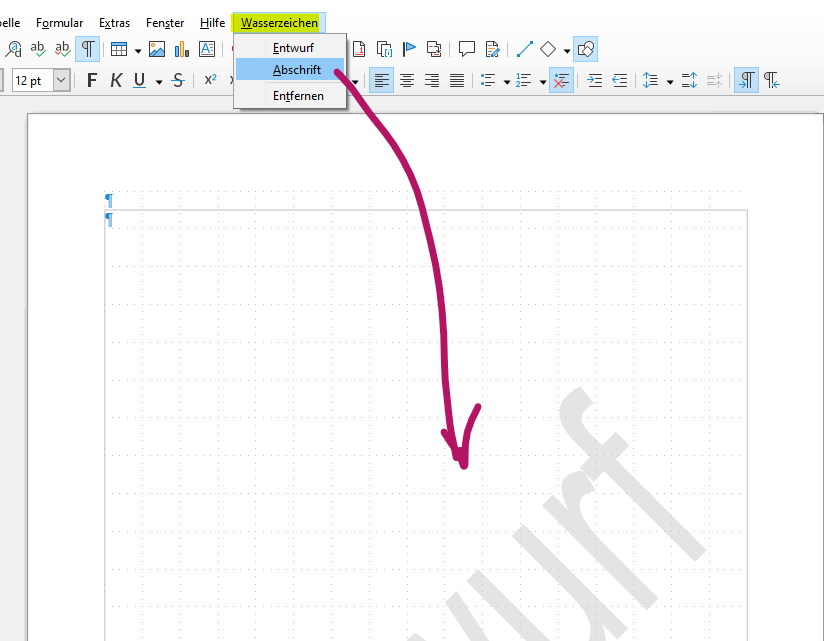This screenshot has height=641, width=824.
Task: Toggle the draw functions button
Action: [585, 49]
